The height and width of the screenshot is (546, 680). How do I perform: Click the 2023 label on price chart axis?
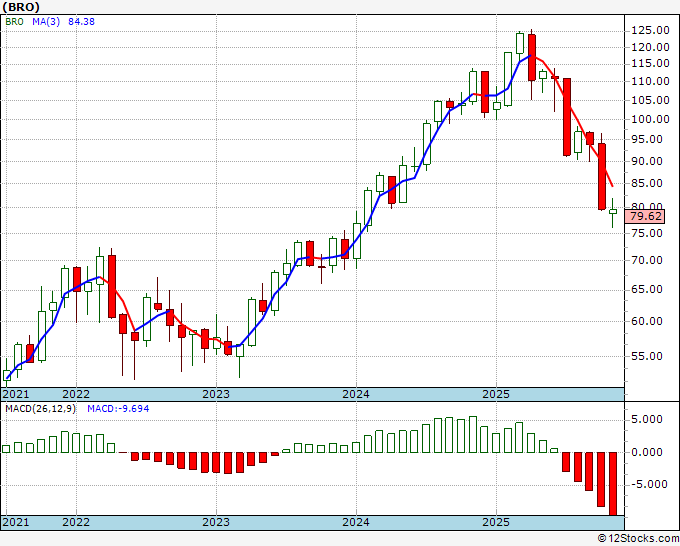(x=216, y=394)
